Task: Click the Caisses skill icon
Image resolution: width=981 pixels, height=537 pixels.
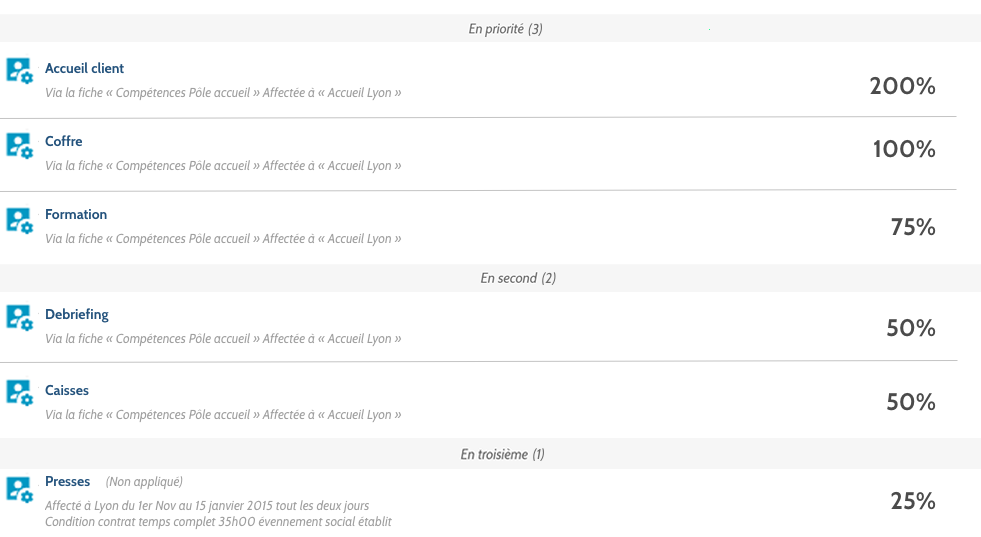Action: coord(19,392)
